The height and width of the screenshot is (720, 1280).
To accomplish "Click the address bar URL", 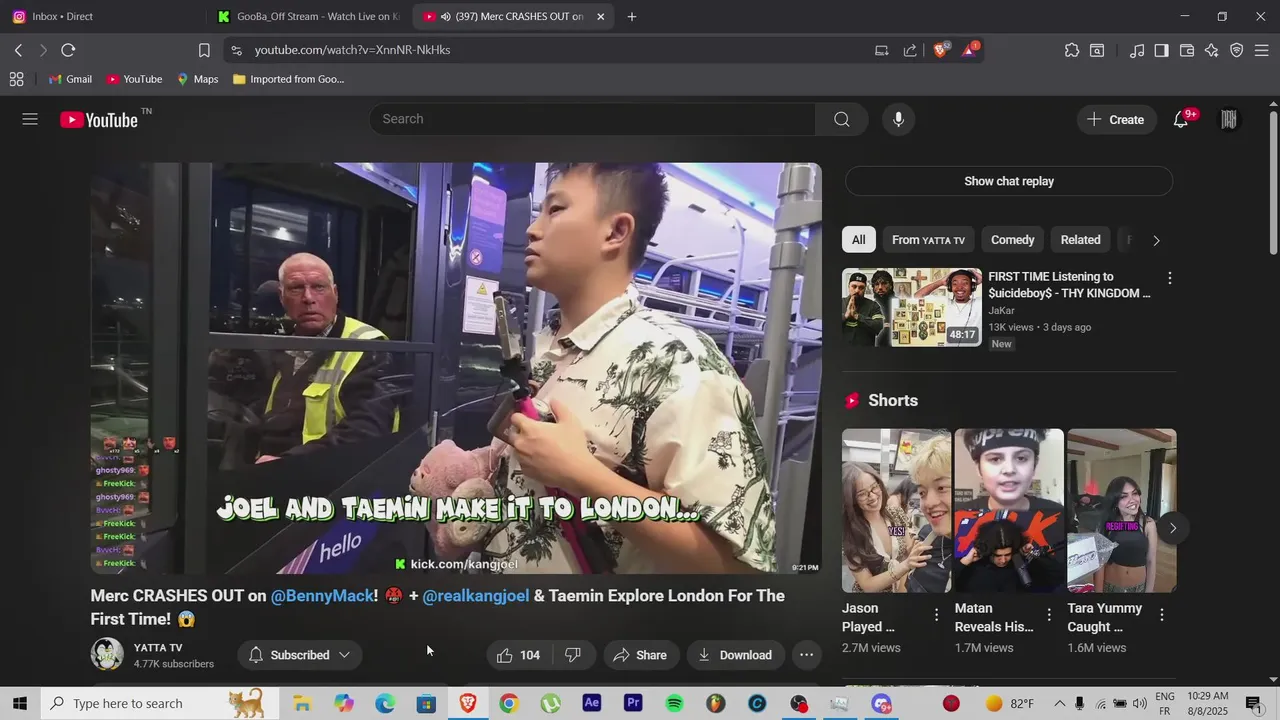I will coord(352,50).
